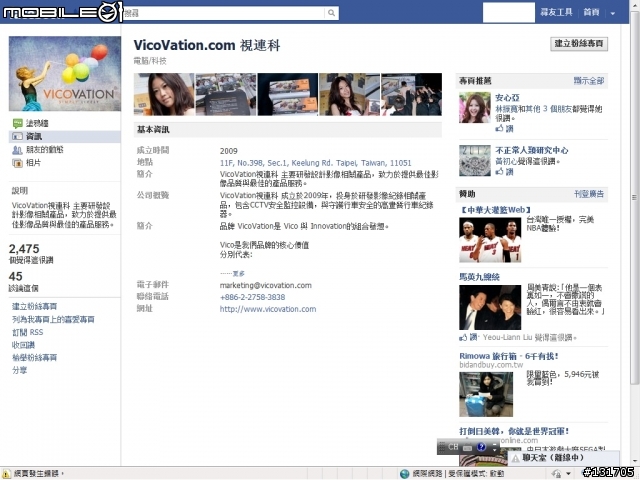Open 不正常人類研究中心 thumbnail
The image size is (640, 480).
coord(475,160)
